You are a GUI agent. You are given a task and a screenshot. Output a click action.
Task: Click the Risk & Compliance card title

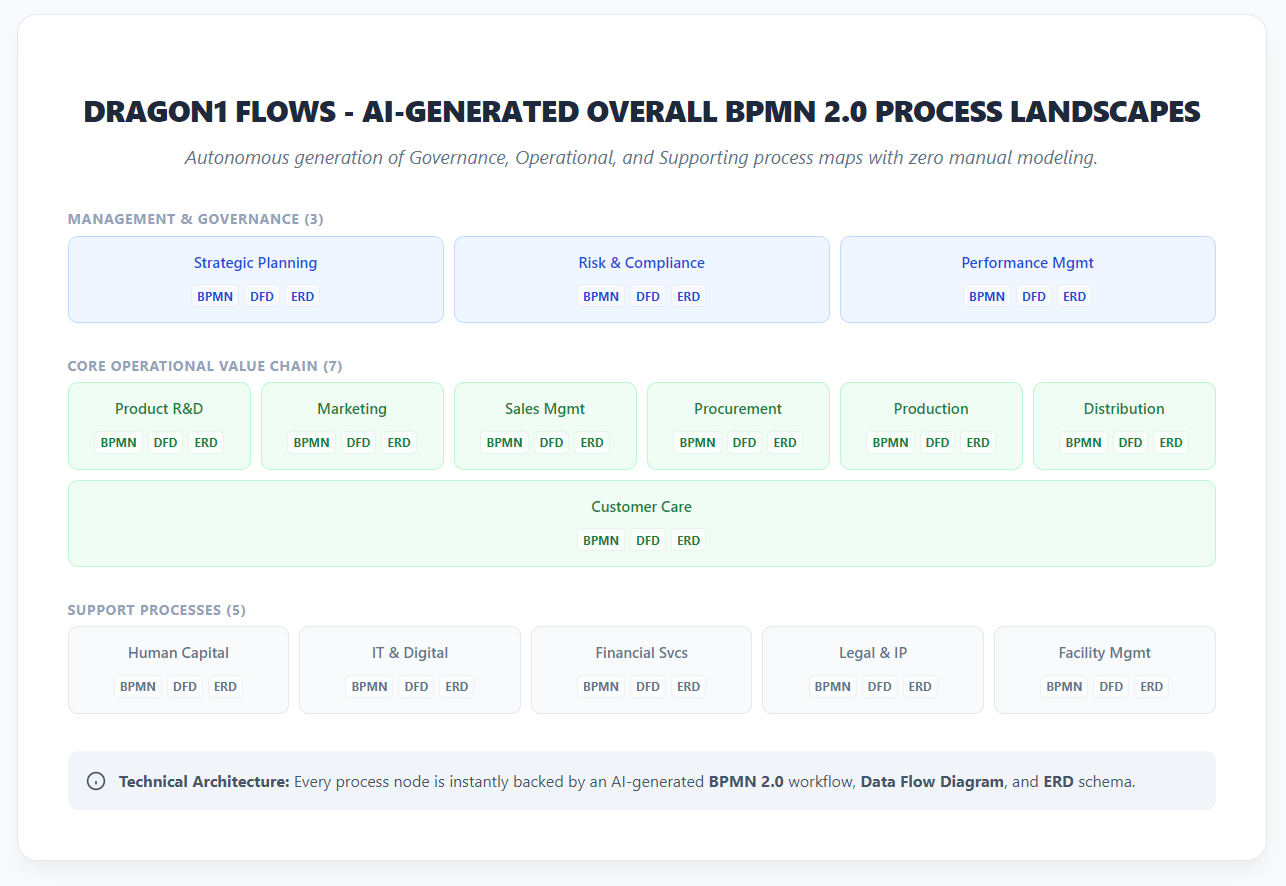tap(641, 262)
